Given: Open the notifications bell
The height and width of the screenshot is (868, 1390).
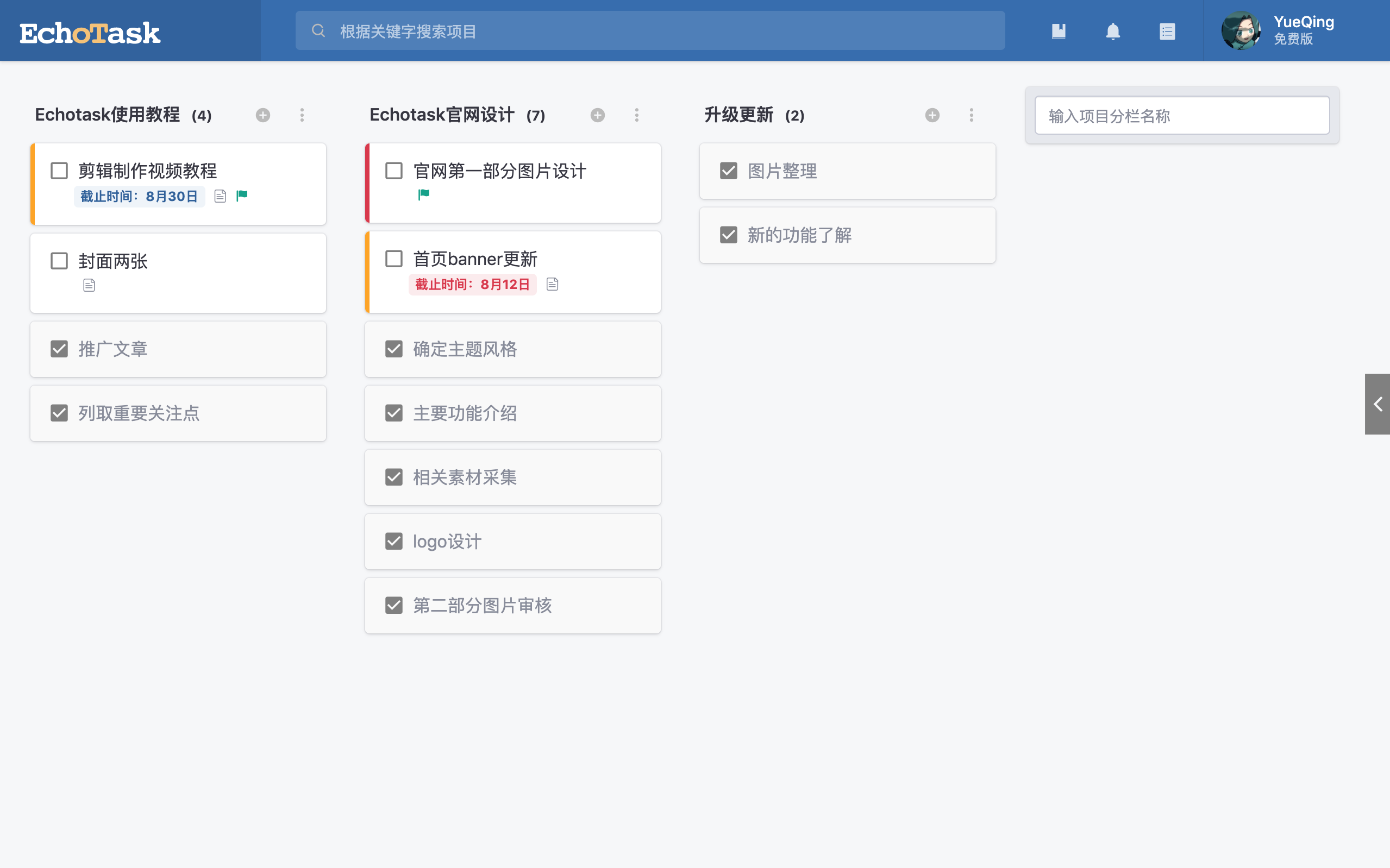Looking at the screenshot, I should pyautogui.click(x=1113, y=31).
